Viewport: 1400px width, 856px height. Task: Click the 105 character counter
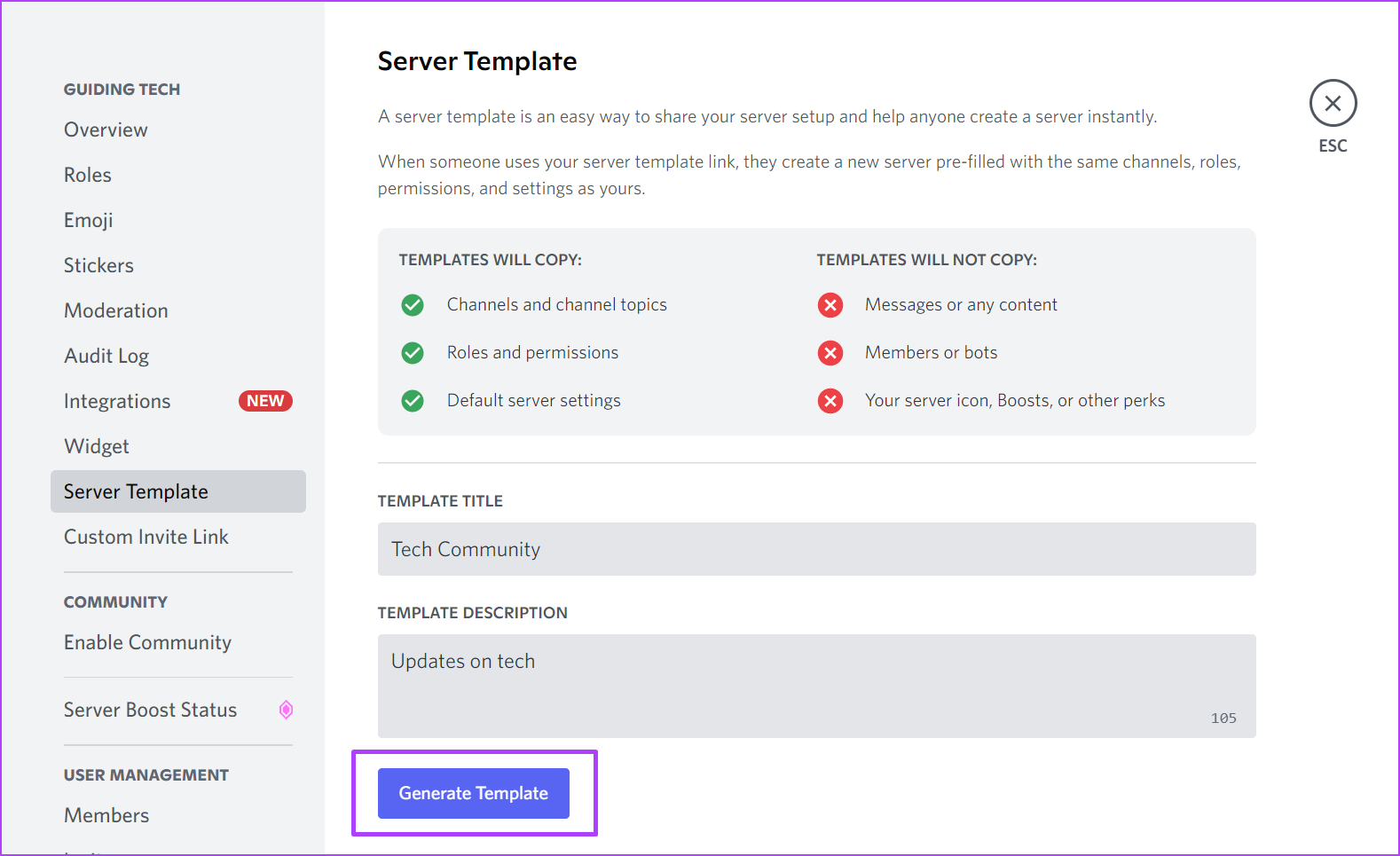click(1223, 719)
